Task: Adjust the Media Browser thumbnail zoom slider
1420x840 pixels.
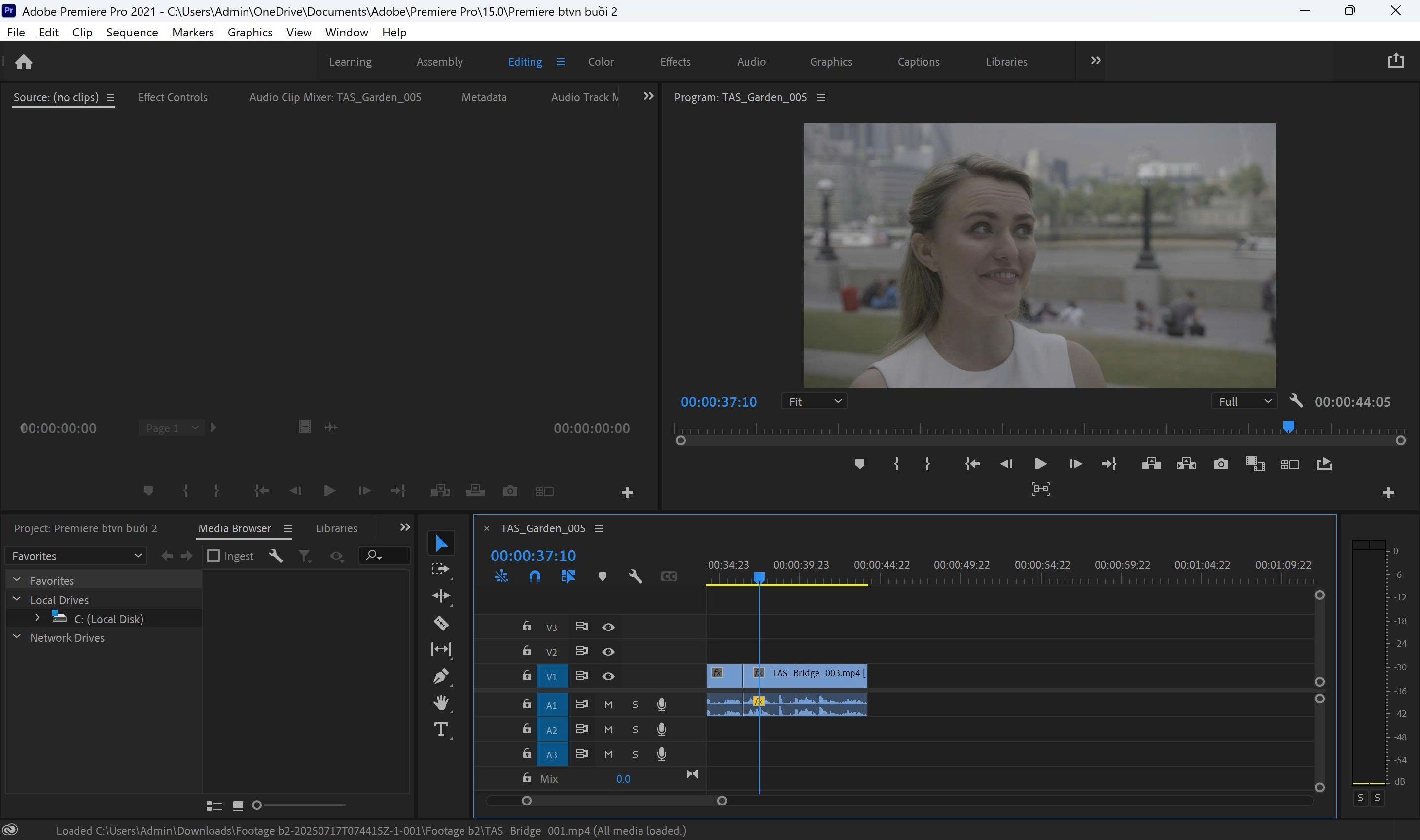Action: [257, 805]
